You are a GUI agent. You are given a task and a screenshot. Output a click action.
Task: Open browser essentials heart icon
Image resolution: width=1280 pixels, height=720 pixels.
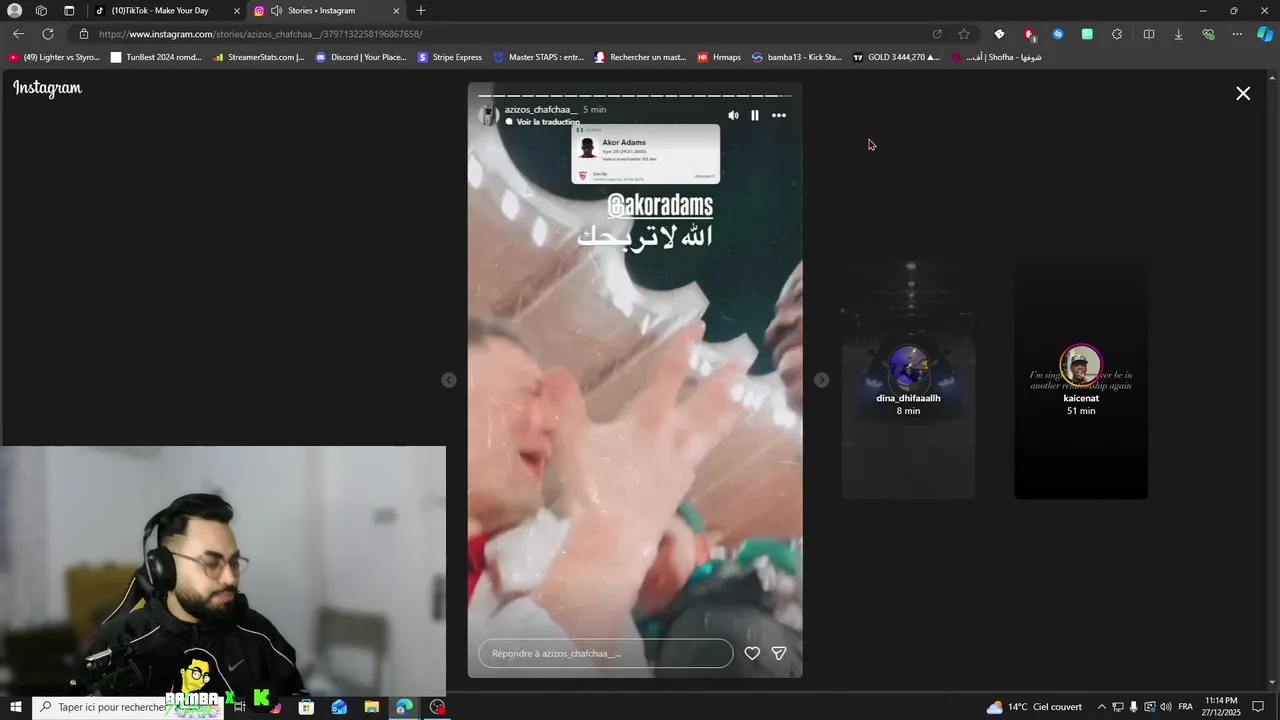click(1208, 34)
